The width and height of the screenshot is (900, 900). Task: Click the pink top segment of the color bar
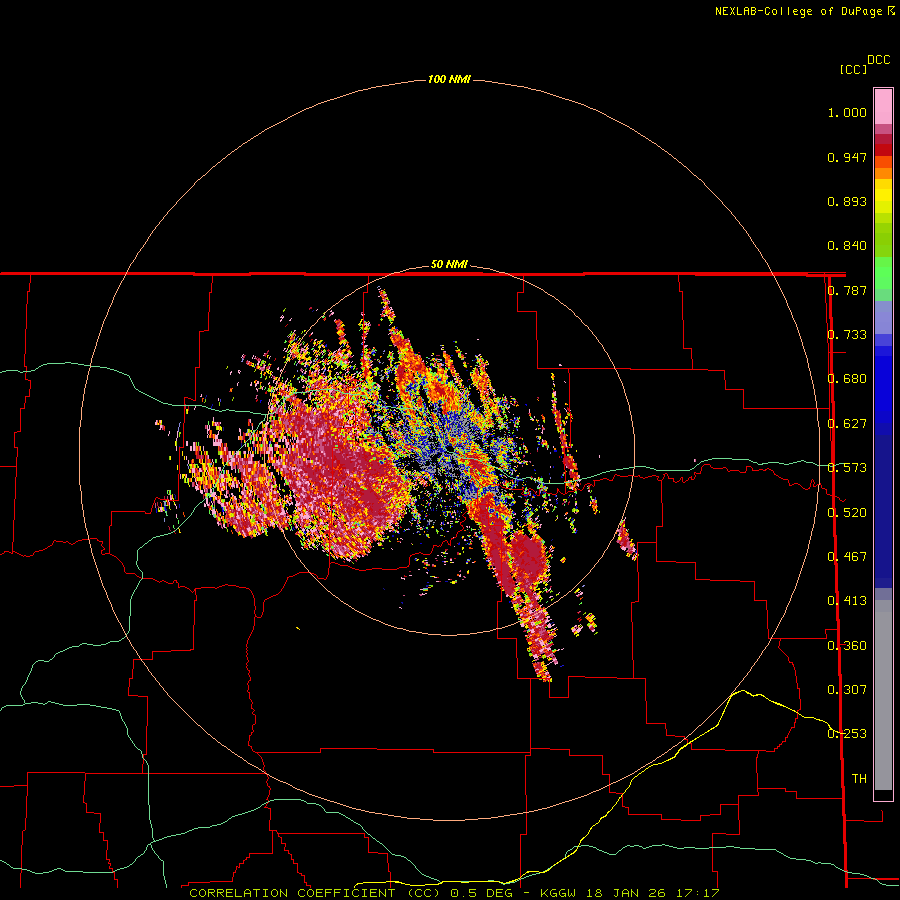tap(883, 107)
